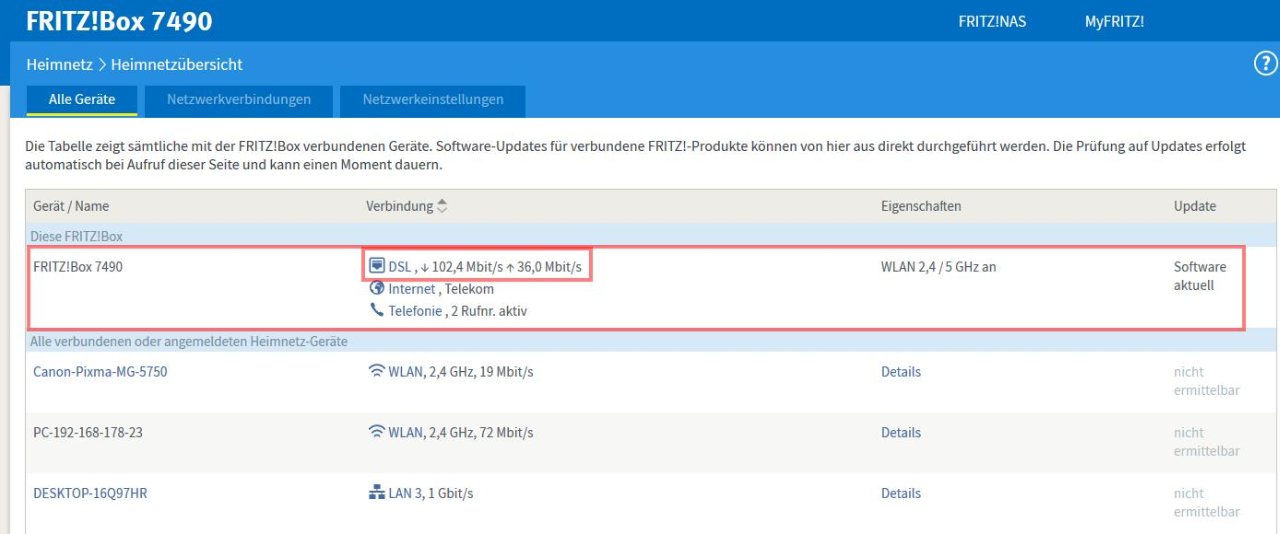This screenshot has width=1280, height=534.
Task: Click WLAN icon for PC-192-168-178-23
Action: coord(377,432)
